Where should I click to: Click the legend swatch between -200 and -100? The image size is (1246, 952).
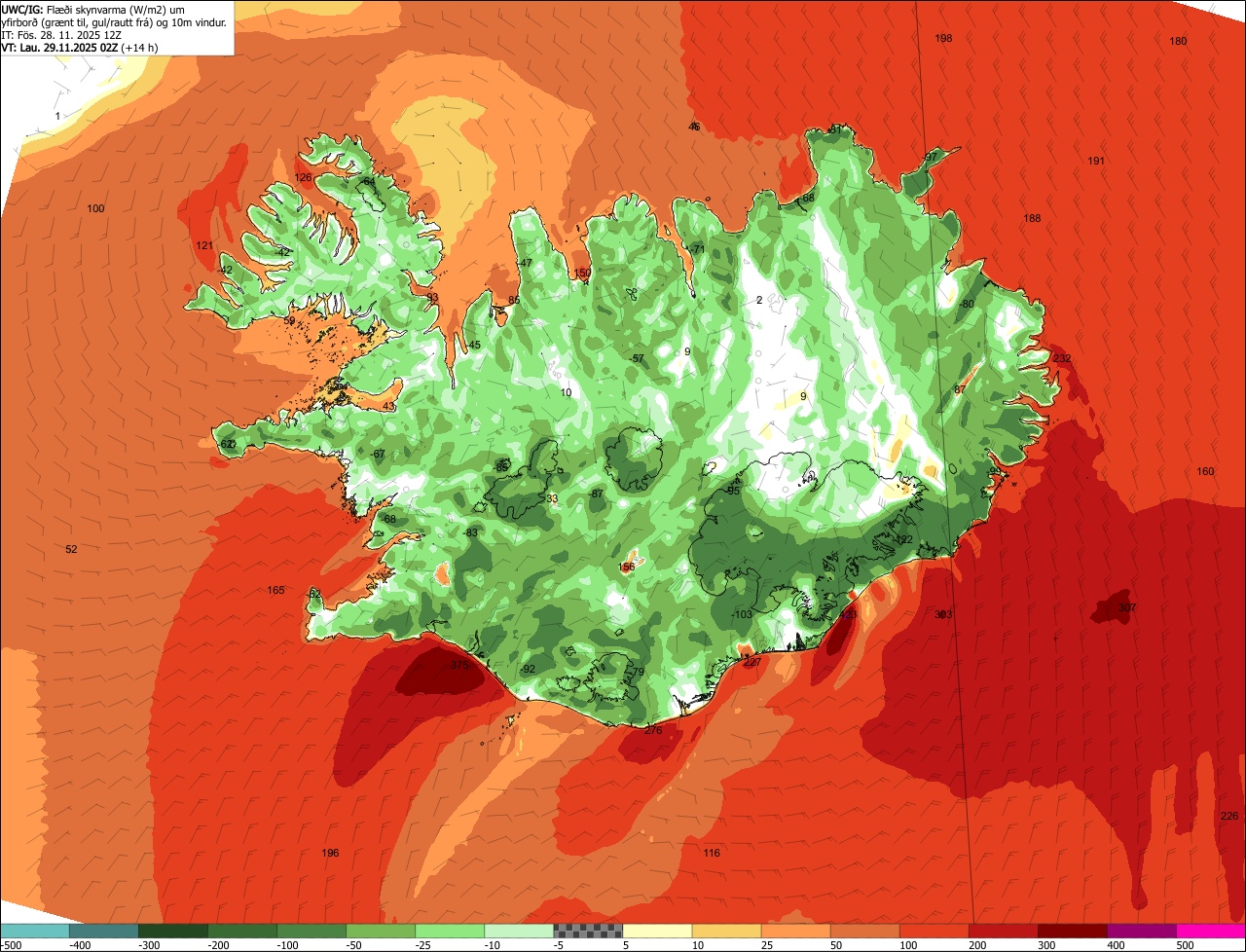(x=241, y=931)
